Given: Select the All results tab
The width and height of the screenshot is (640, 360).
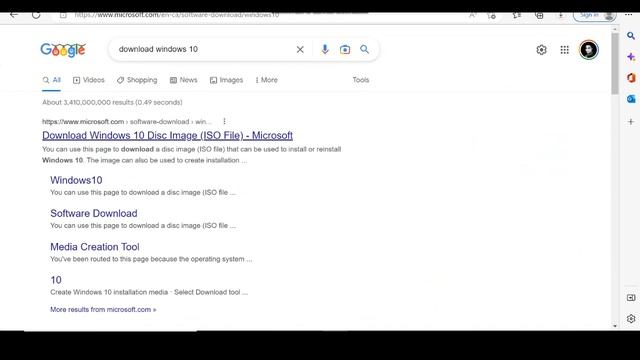Looking at the screenshot, I should click(52, 80).
